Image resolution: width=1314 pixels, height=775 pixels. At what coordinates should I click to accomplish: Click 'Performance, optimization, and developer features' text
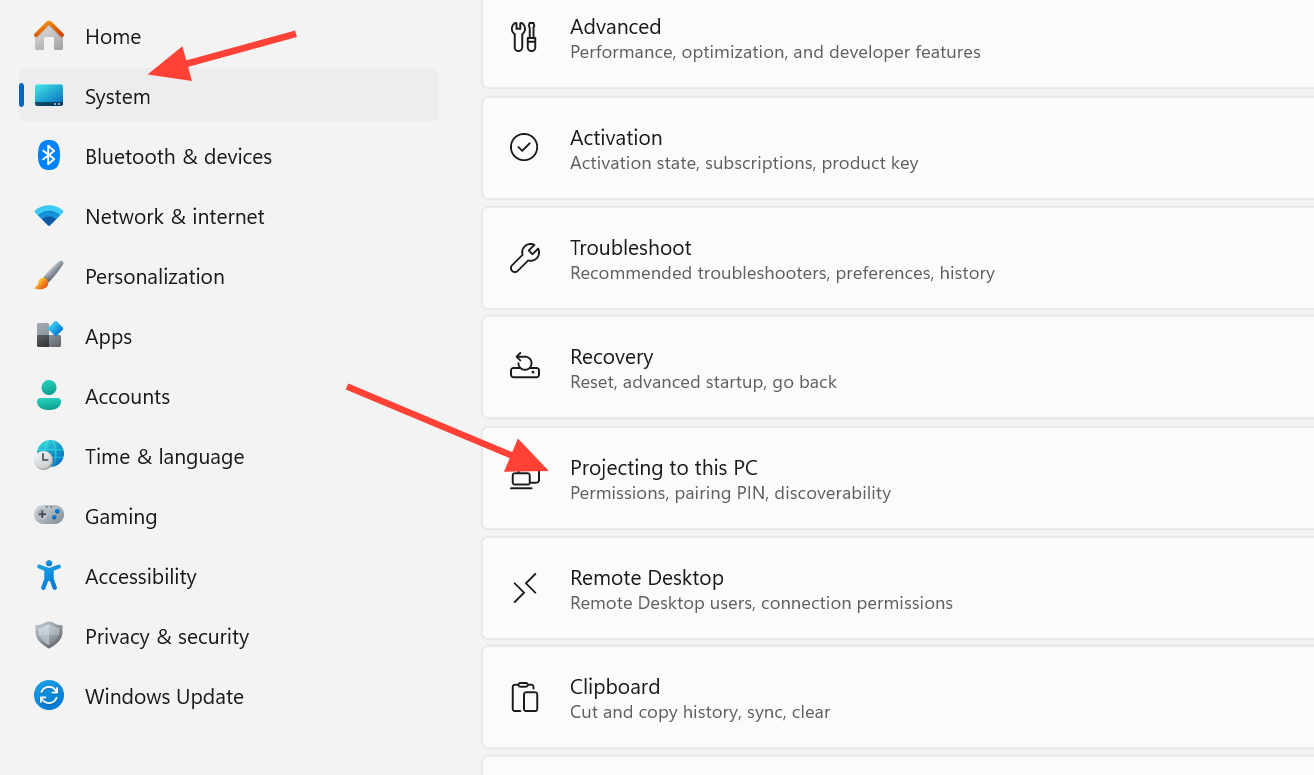(x=775, y=52)
